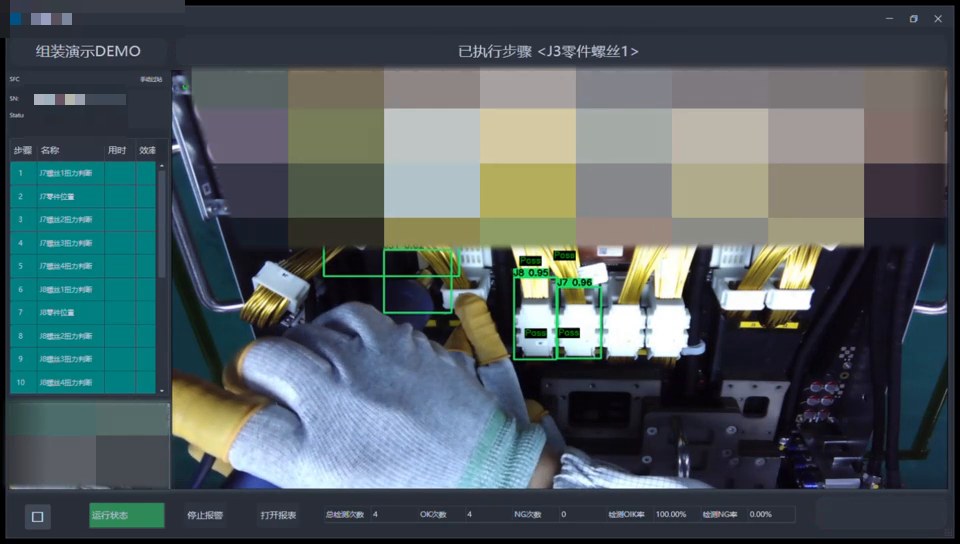Screen dimensions: 960x544
Task: Select step 8 row J8螺丝2扭力判断
Action: click(x=83, y=336)
